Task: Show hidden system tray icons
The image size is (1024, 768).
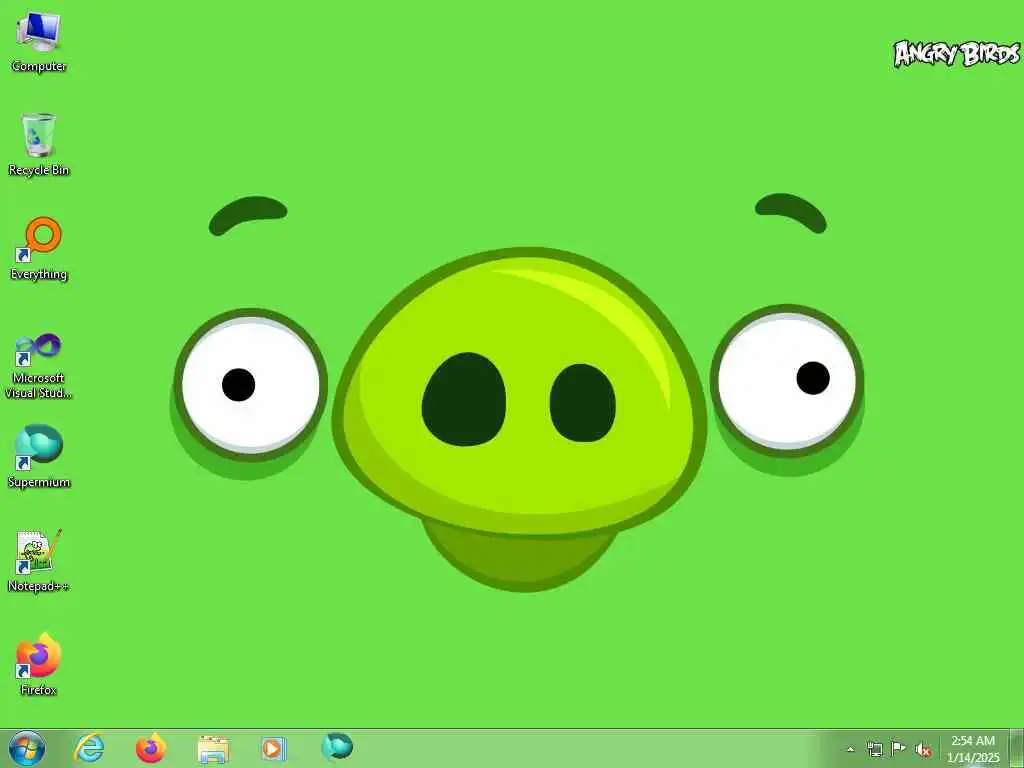Action: [850, 750]
